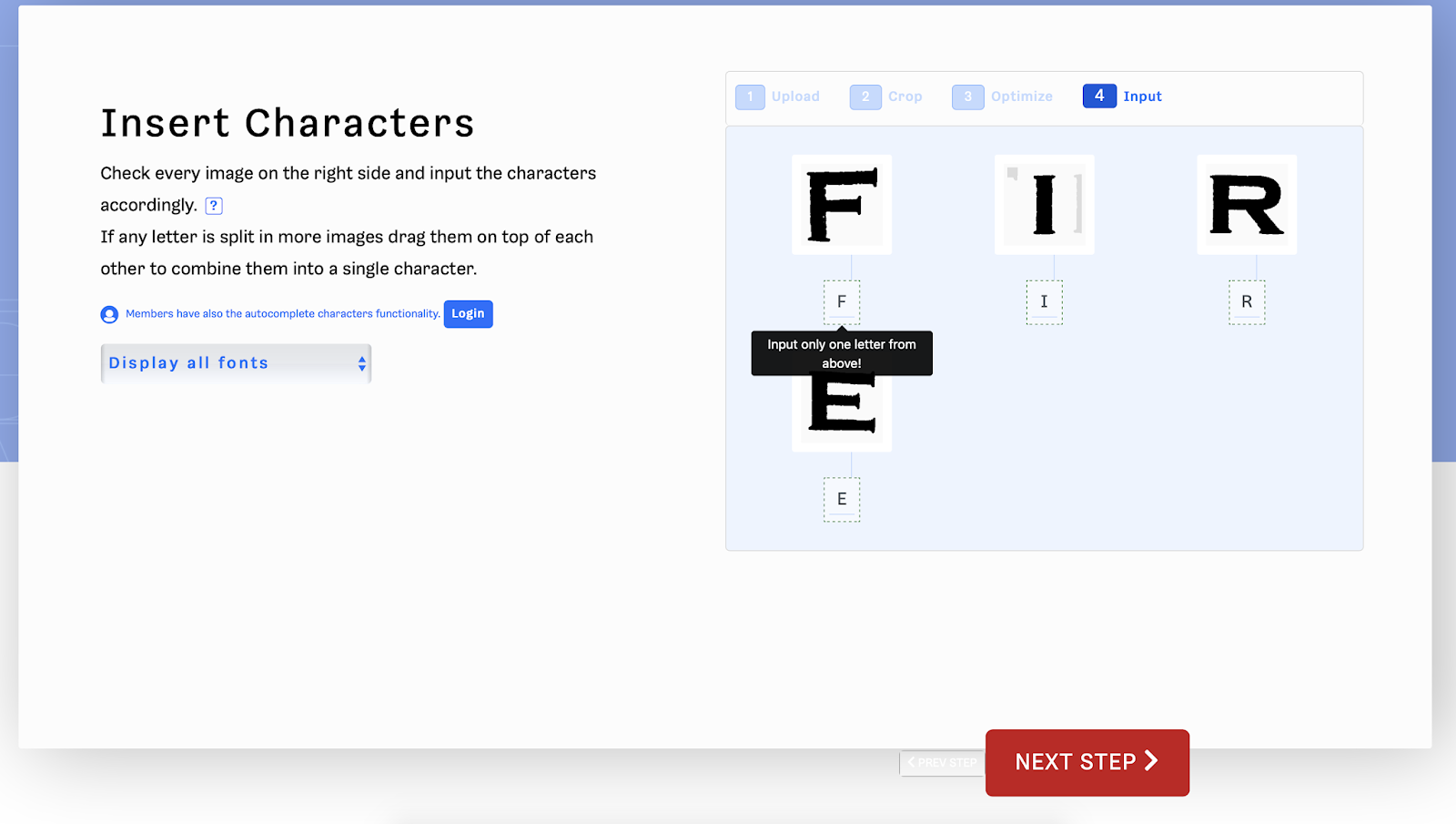1456x824 pixels.
Task: Click the Login button
Action: pyautogui.click(x=469, y=314)
